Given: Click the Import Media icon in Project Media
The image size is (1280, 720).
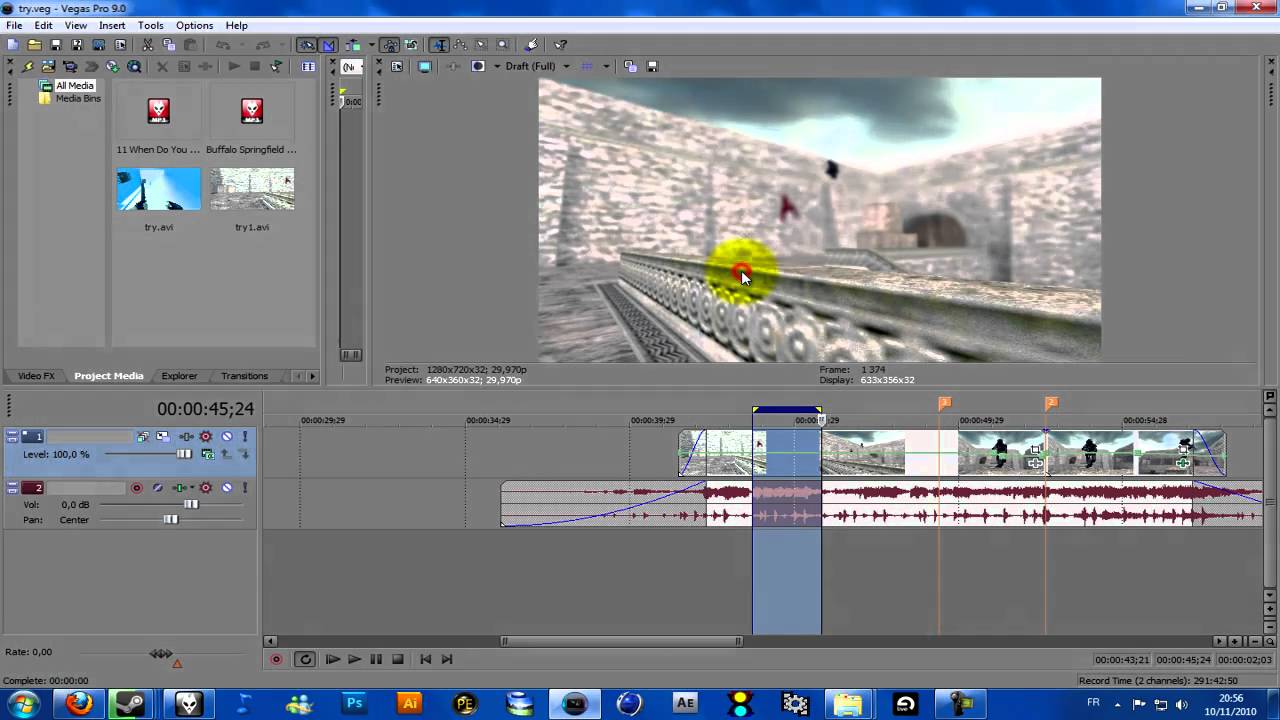Looking at the screenshot, I should point(48,67).
